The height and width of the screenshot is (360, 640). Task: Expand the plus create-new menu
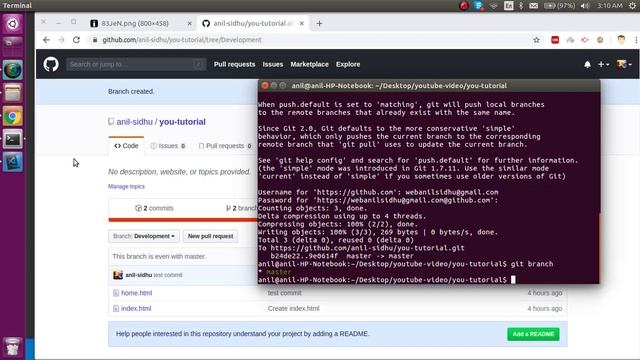click(603, 64)
